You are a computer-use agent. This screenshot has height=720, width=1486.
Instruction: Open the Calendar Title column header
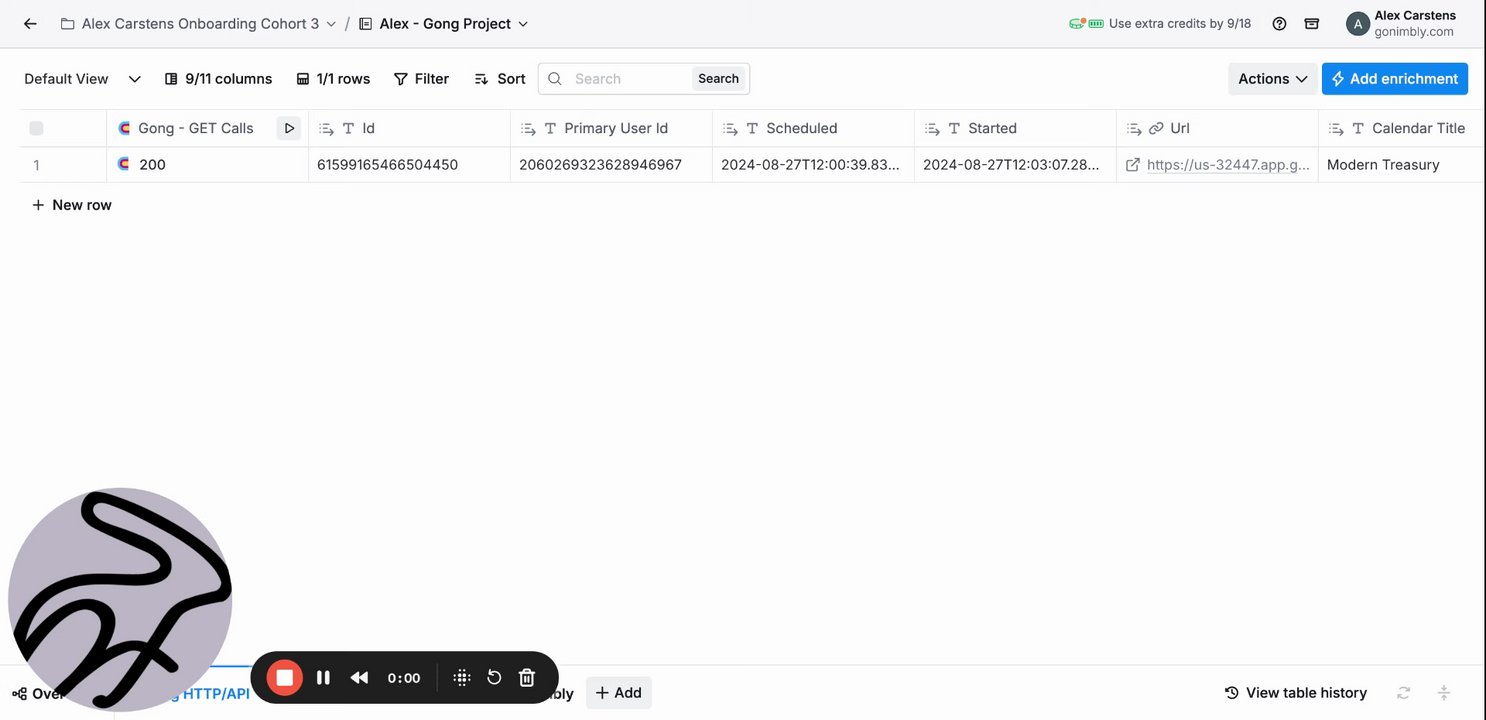(x=1402, y=128)
